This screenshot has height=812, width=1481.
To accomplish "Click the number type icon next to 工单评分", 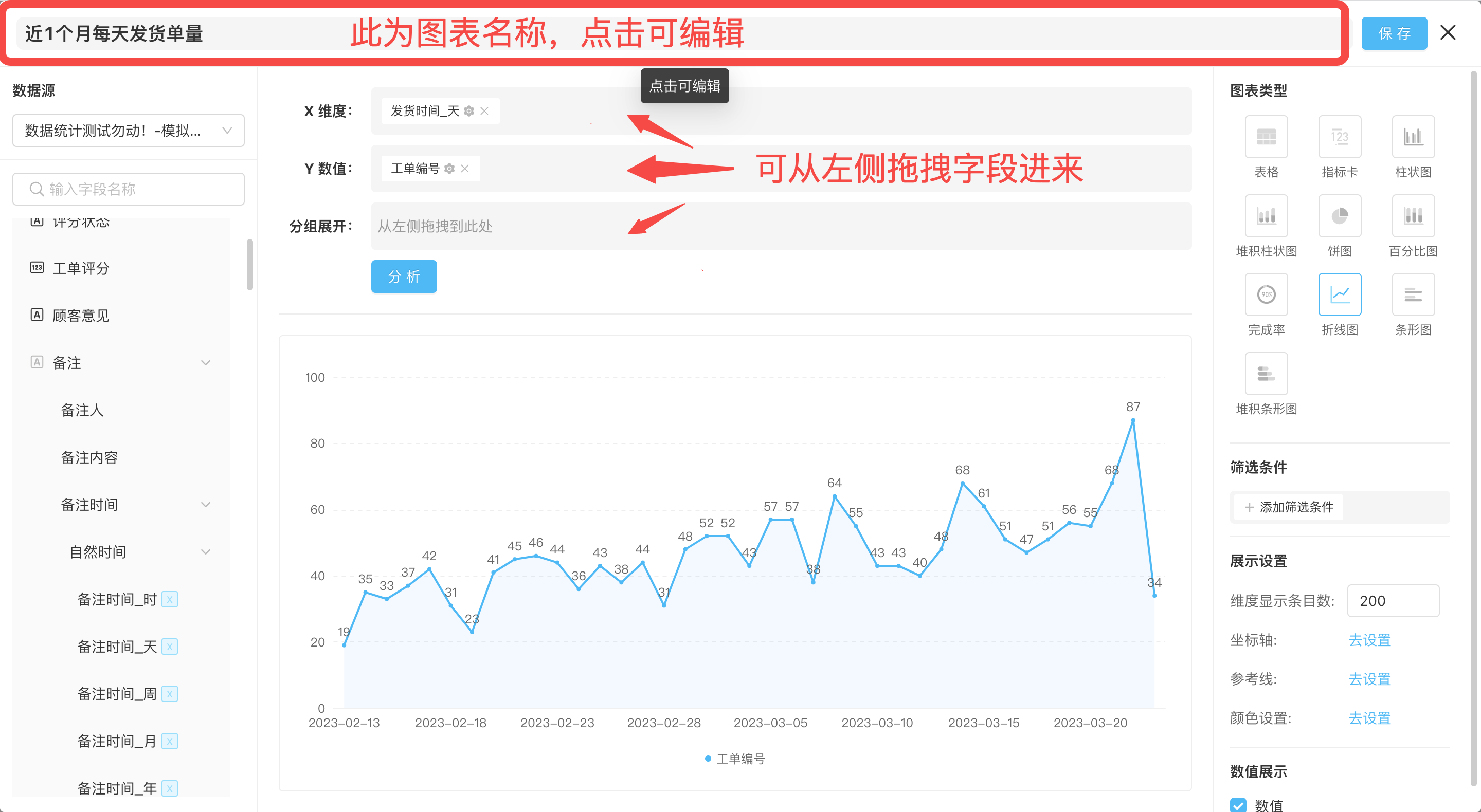I will (x=37, y=268).
